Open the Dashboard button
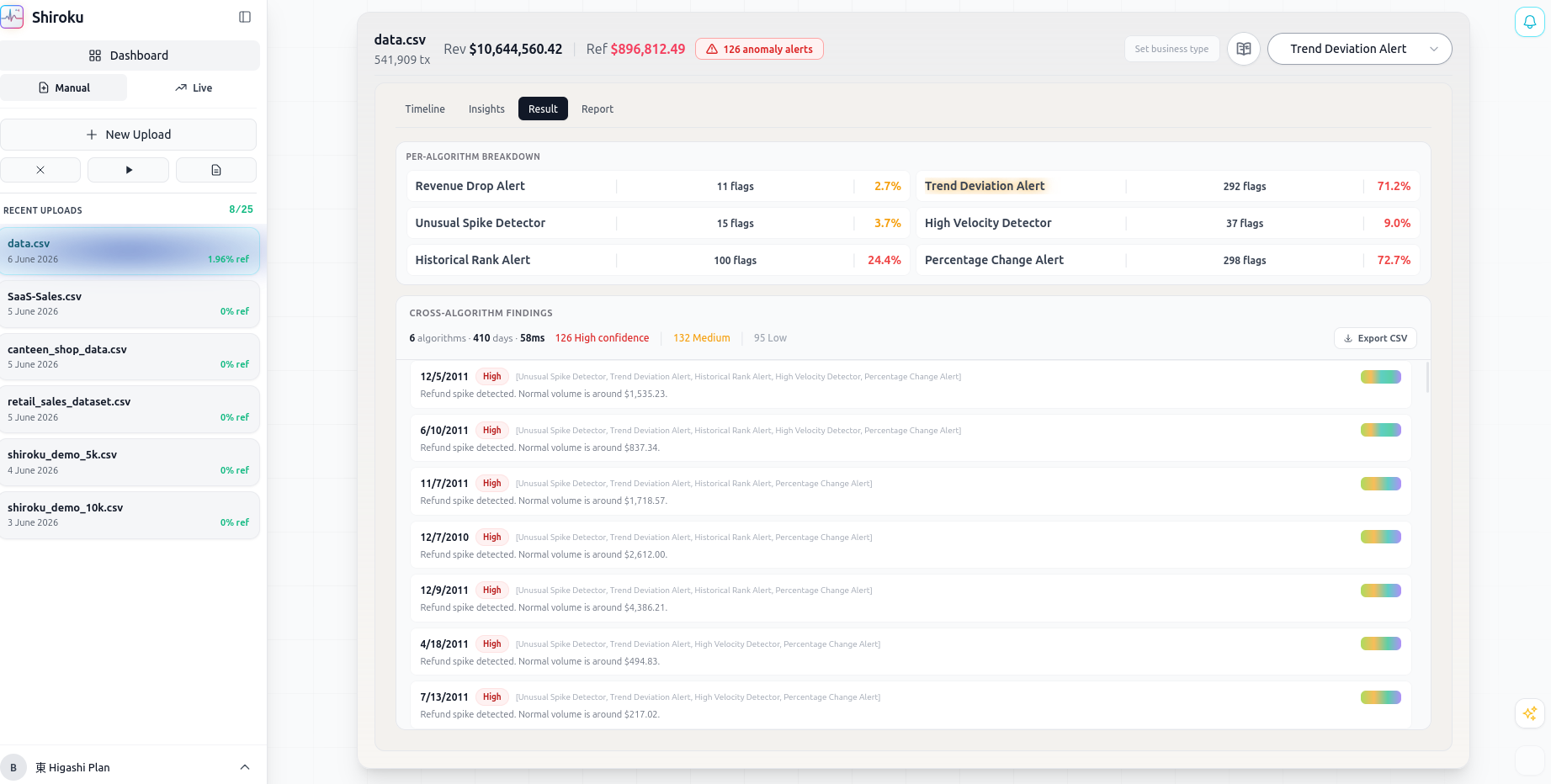Viewport: 1551px width, 784px height. 129,56
